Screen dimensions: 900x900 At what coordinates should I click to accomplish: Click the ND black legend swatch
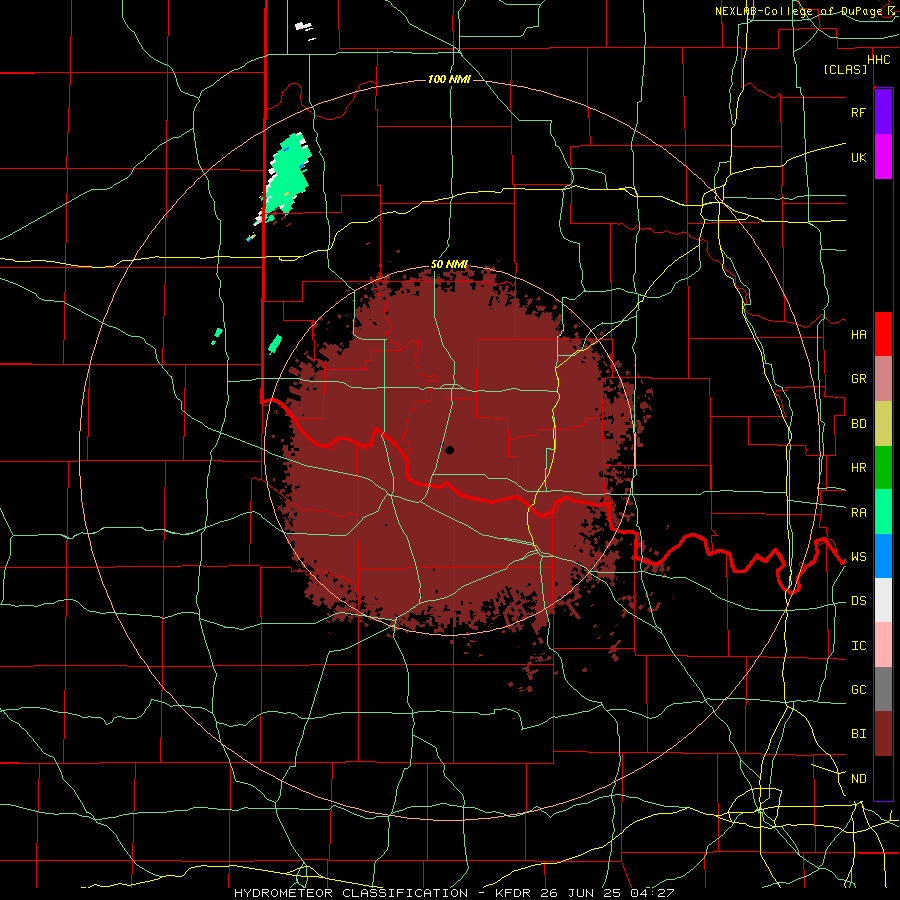click(x=883, y=778)
